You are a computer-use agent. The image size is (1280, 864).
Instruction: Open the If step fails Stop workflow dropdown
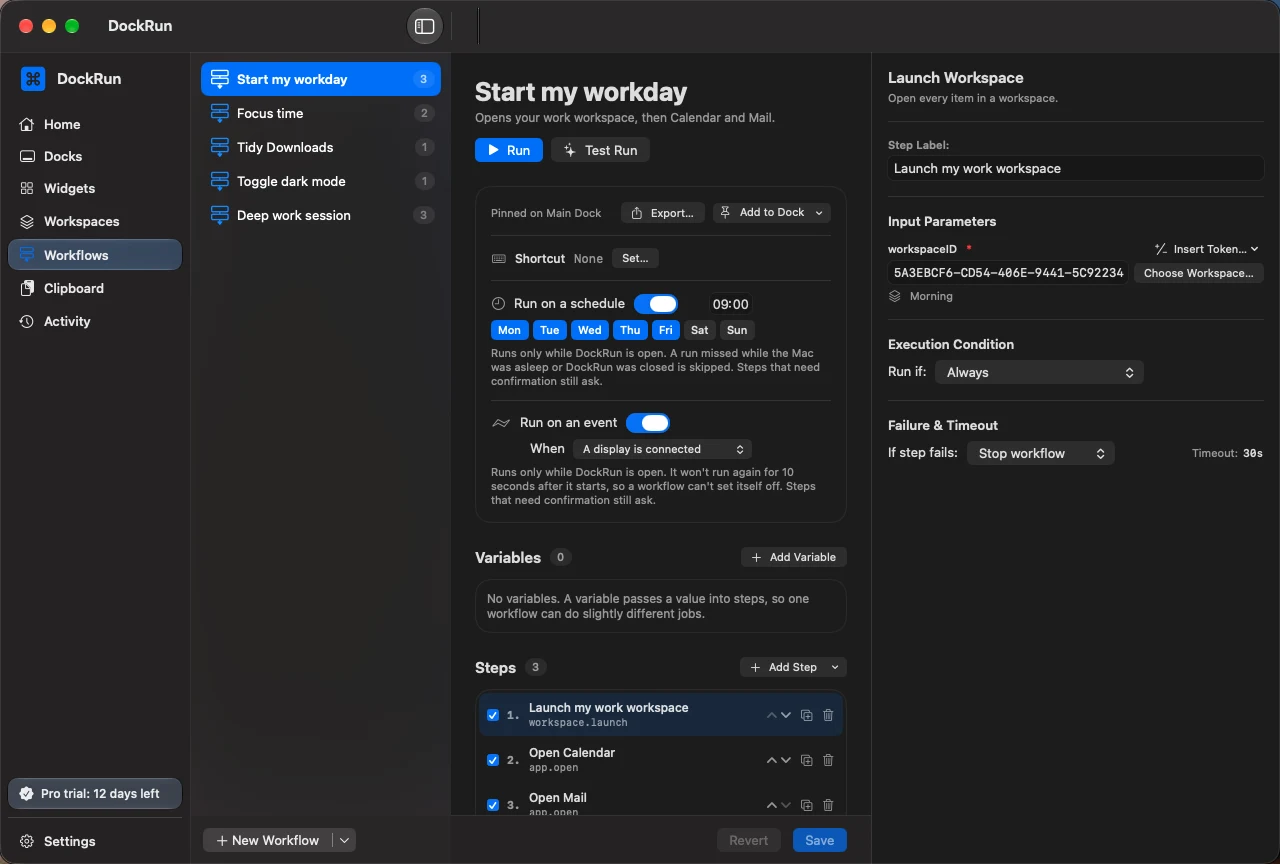(1040, 453)
